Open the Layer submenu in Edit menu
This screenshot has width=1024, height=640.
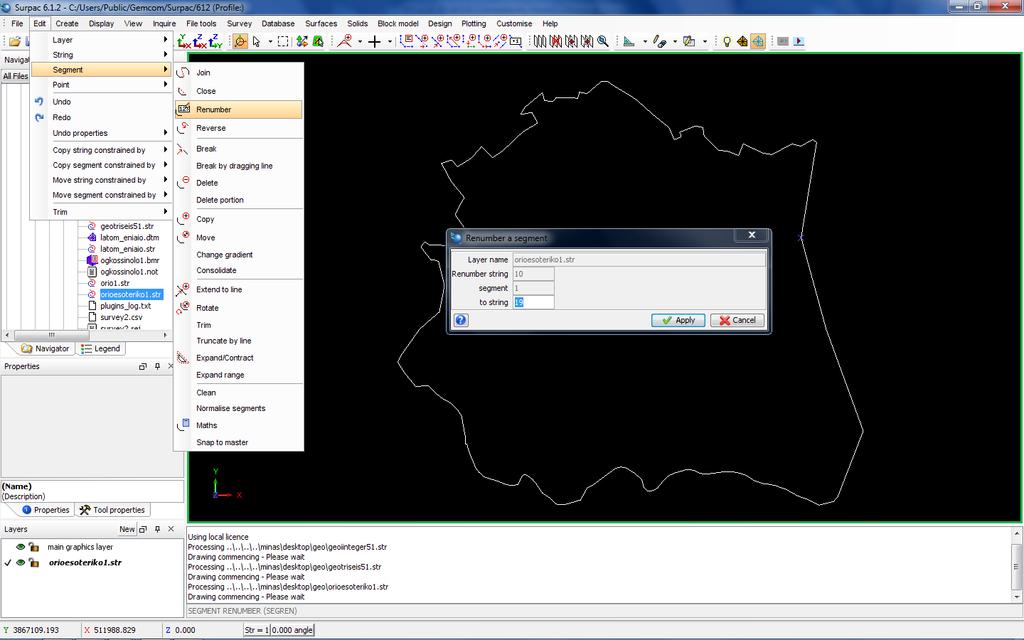[101, 40]
